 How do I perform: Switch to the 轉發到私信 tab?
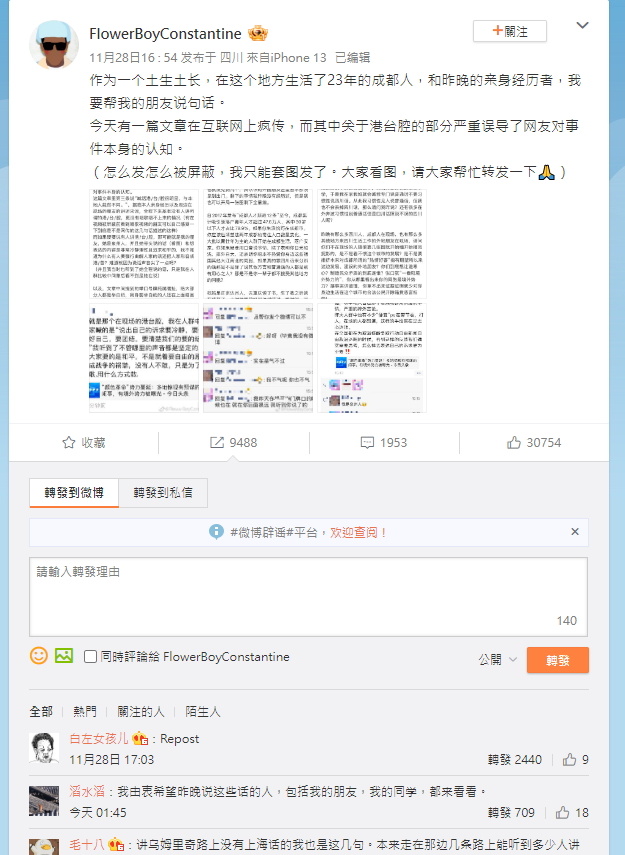(163, 492)
